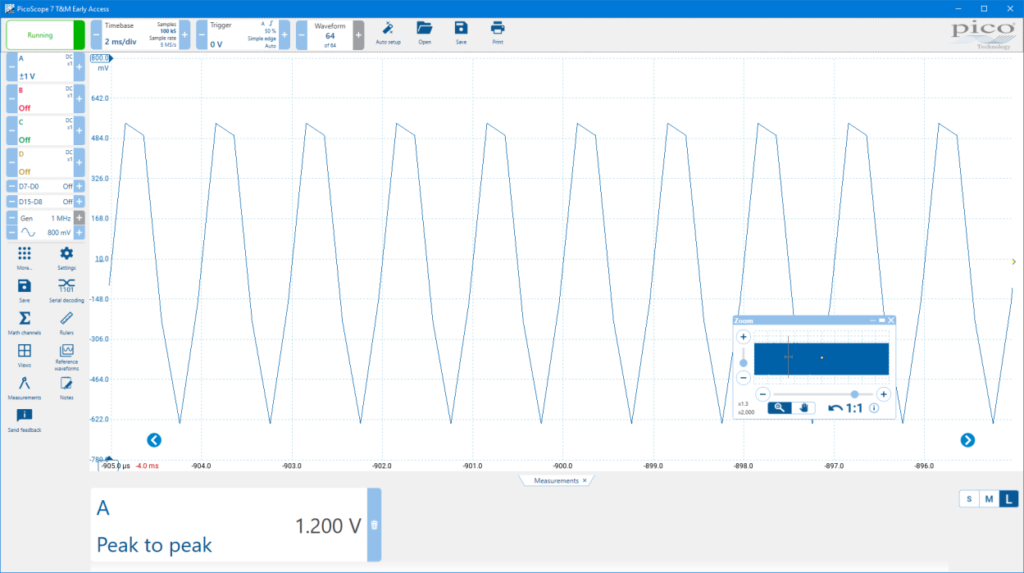Open the Measurements tool in sidebar
Screen dimensions: 1024x573
(24, 388)
